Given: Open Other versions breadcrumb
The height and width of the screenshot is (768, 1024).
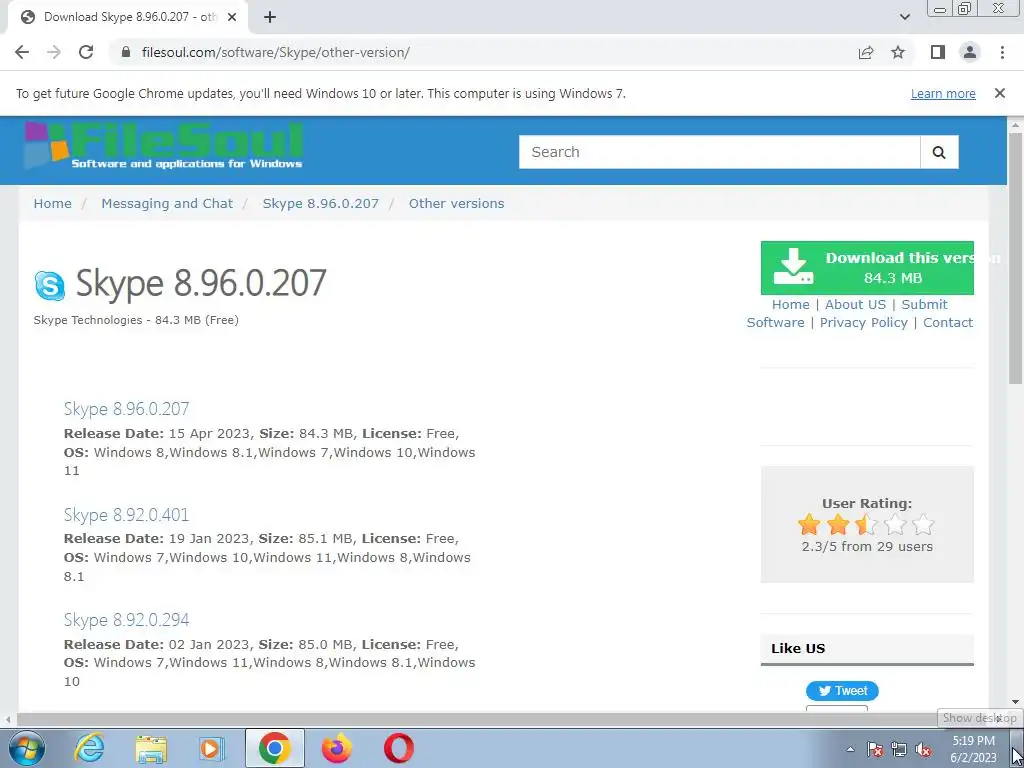Looking at the screenshot, I should pos(456,203).
